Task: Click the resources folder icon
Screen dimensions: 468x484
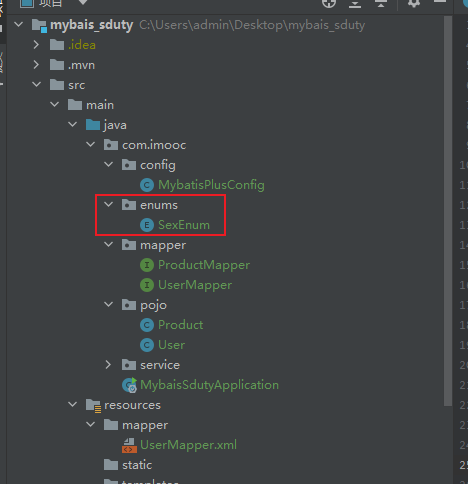Action: 93,406
